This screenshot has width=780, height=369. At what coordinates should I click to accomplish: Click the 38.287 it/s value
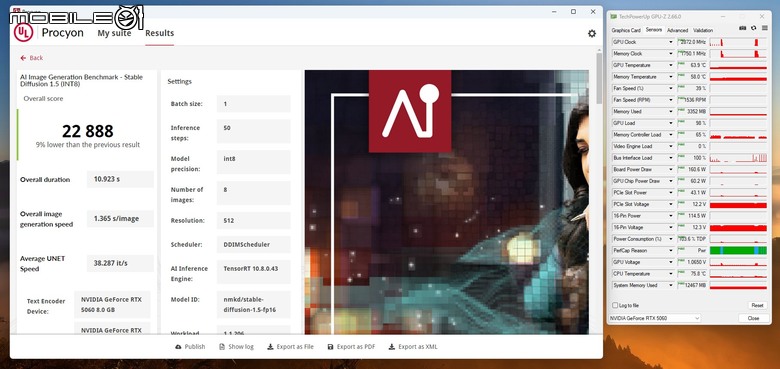click(120, 263)
